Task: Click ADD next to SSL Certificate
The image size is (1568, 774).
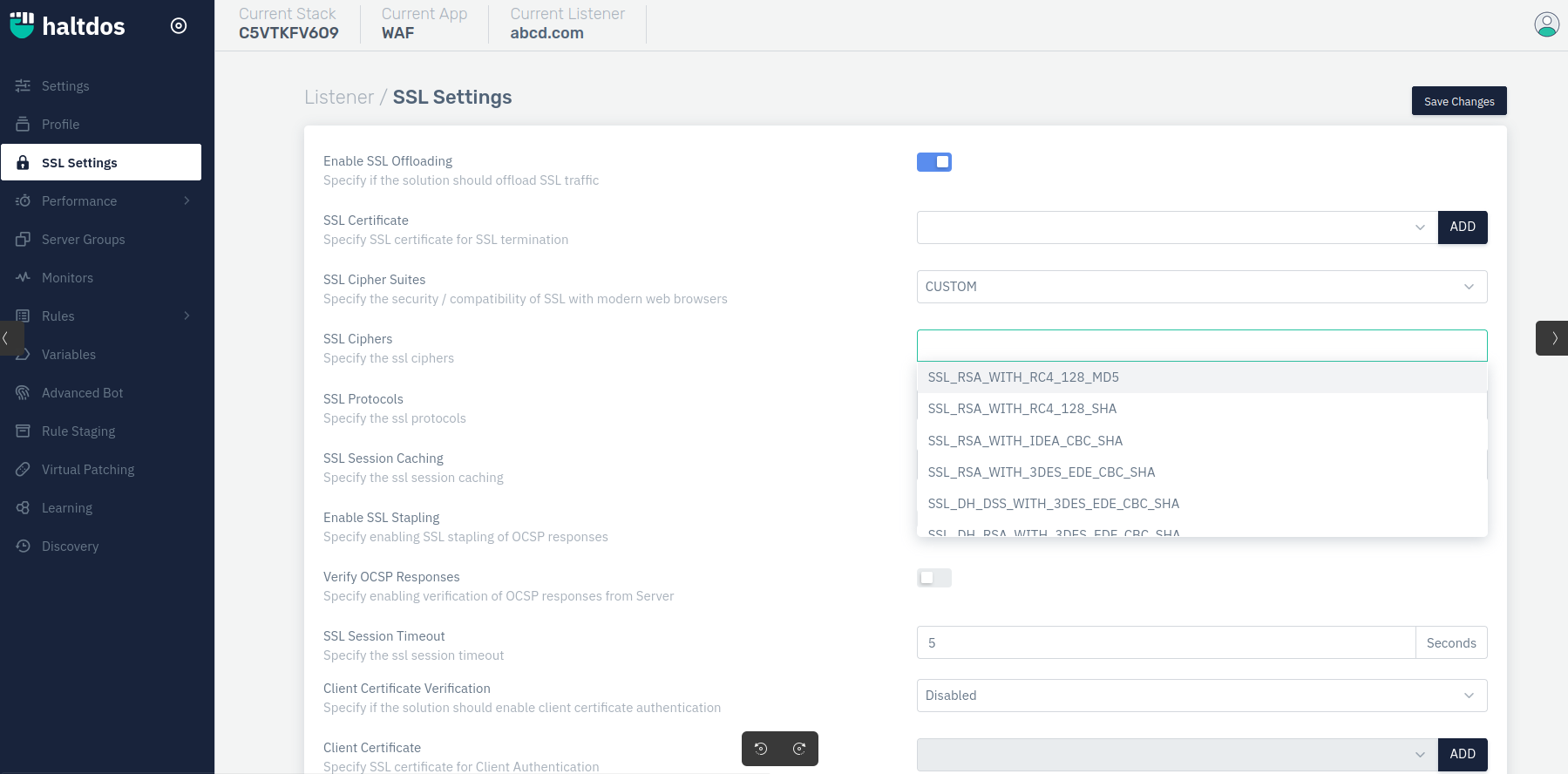Action: tap(1463, 227)
